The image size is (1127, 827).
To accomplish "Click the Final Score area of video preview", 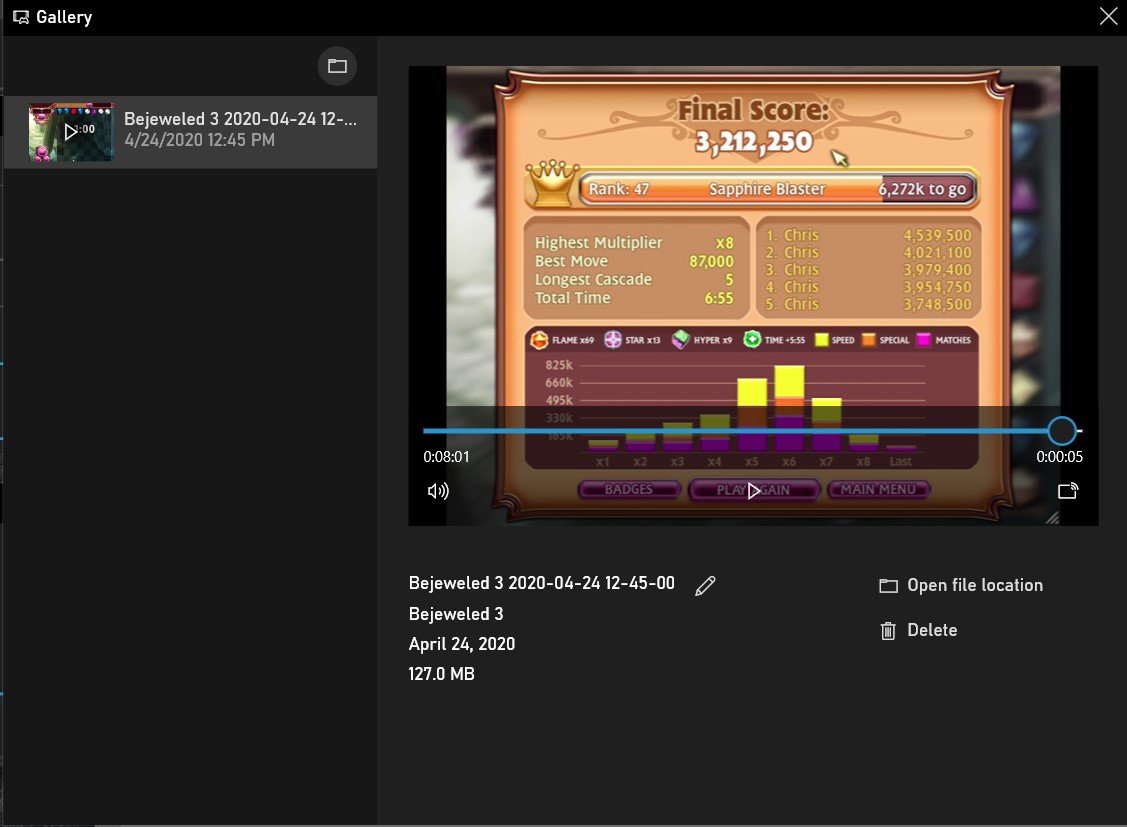I will click(753, 126).
